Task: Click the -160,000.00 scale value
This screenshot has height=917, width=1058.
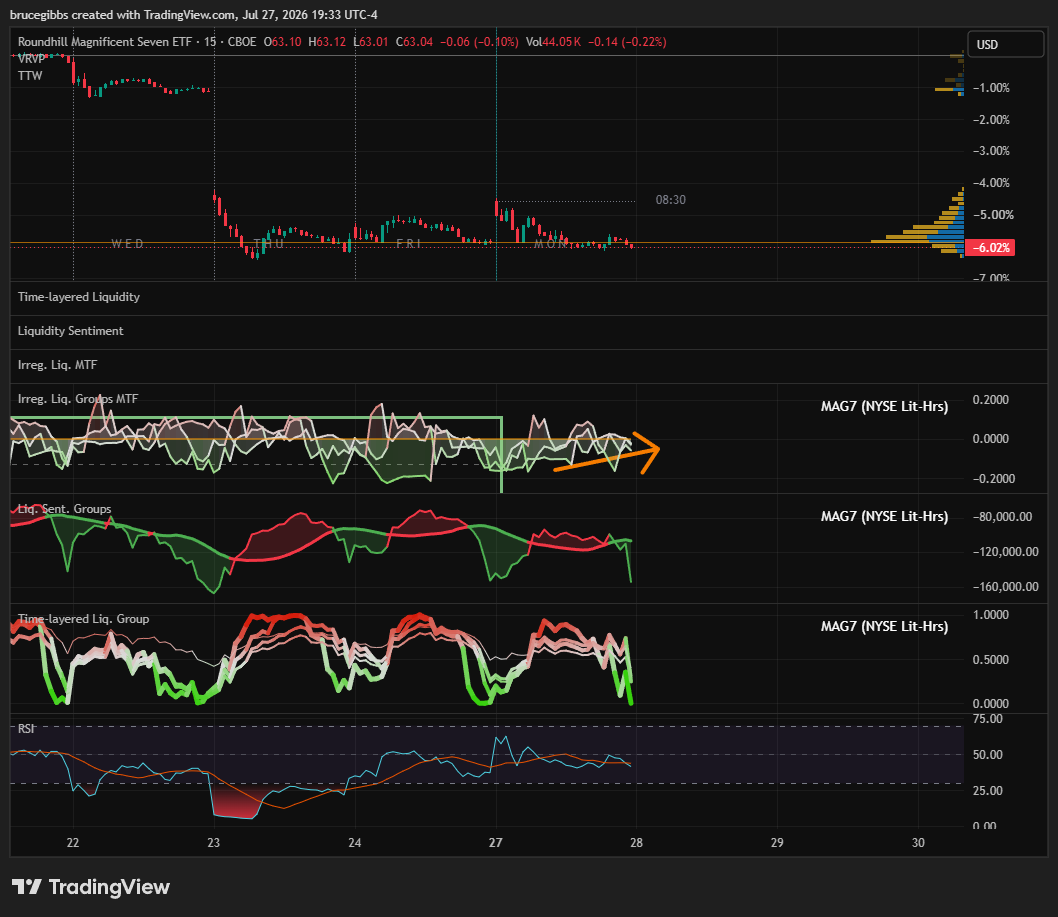Action: [1005, 586]
